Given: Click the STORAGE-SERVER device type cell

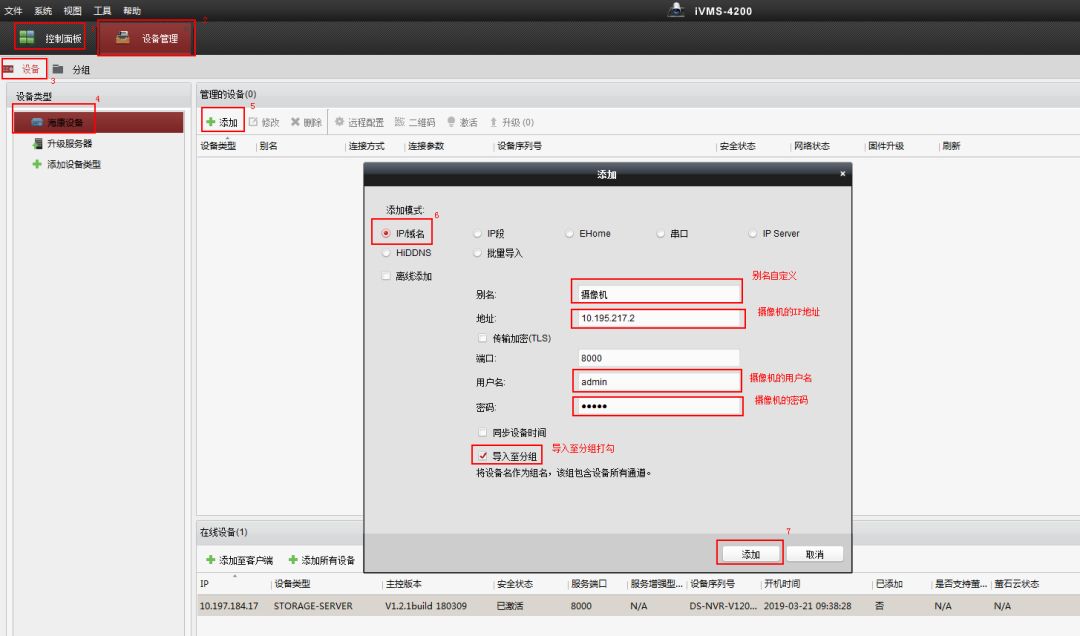Looking at the screenshot, I should [313, 606].
